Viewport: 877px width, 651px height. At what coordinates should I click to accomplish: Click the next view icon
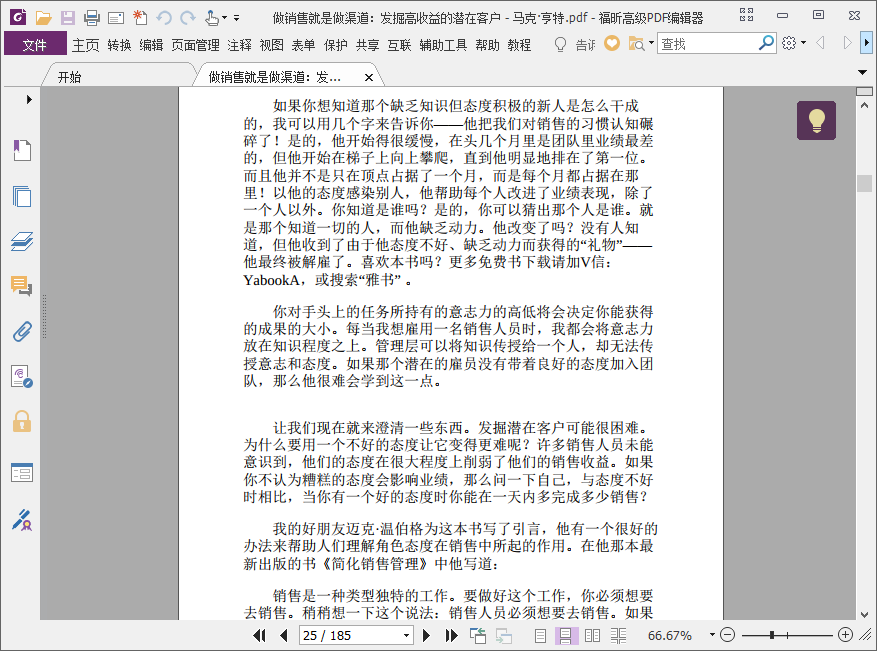pos(503,636)
